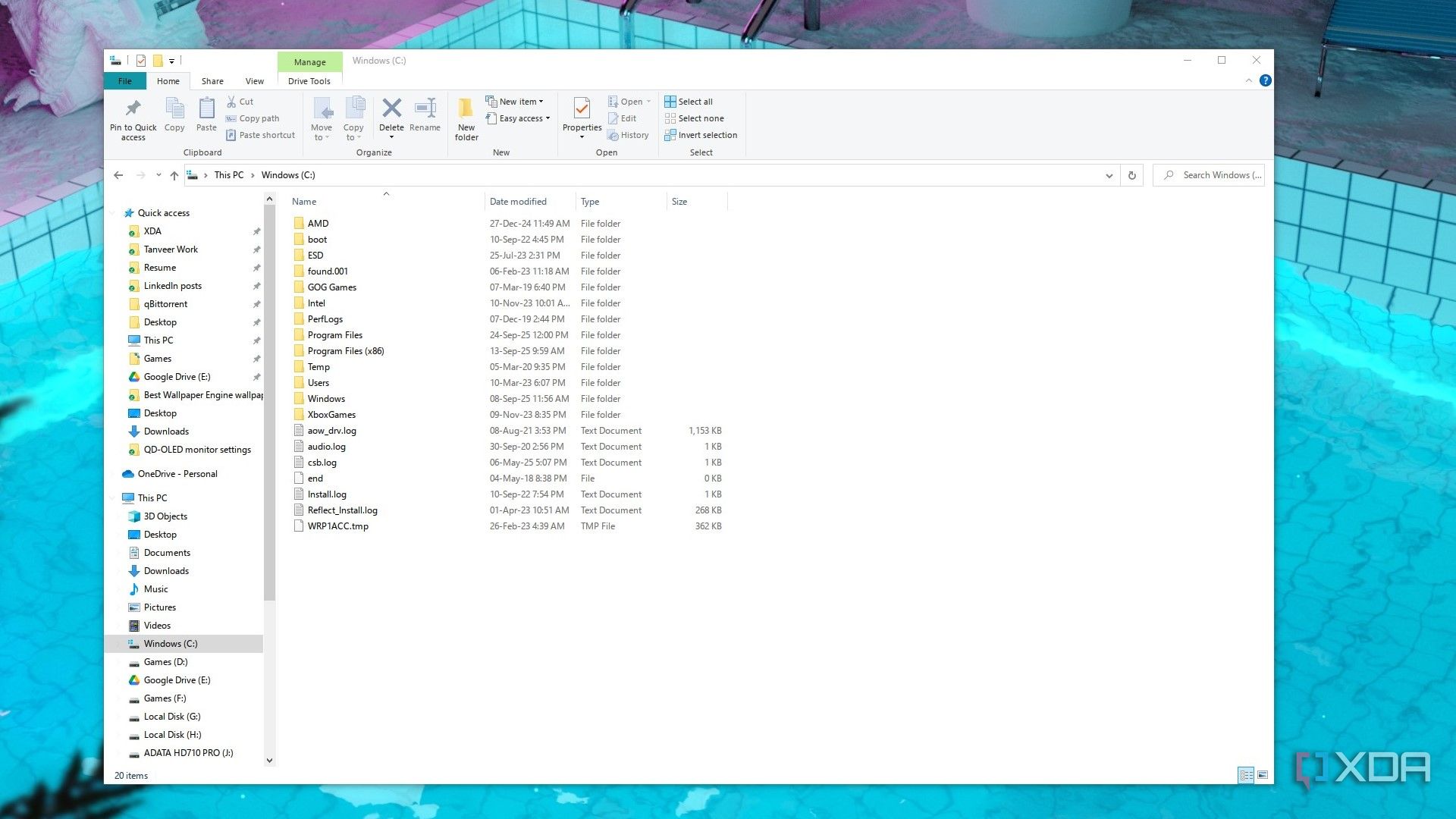Click the Search Windows (C:) box
The width and height of the screenshot is (1456, 819).
(1209, 175)
